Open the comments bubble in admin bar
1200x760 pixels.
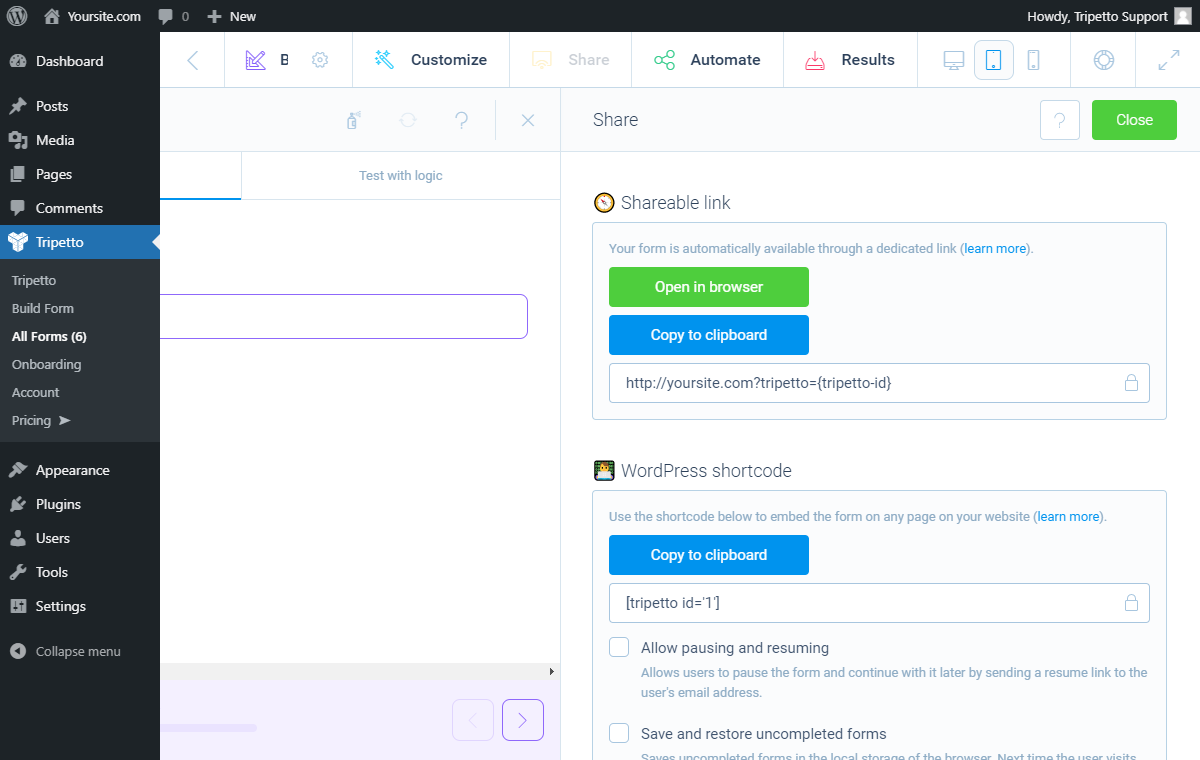(x=172, y=16)
